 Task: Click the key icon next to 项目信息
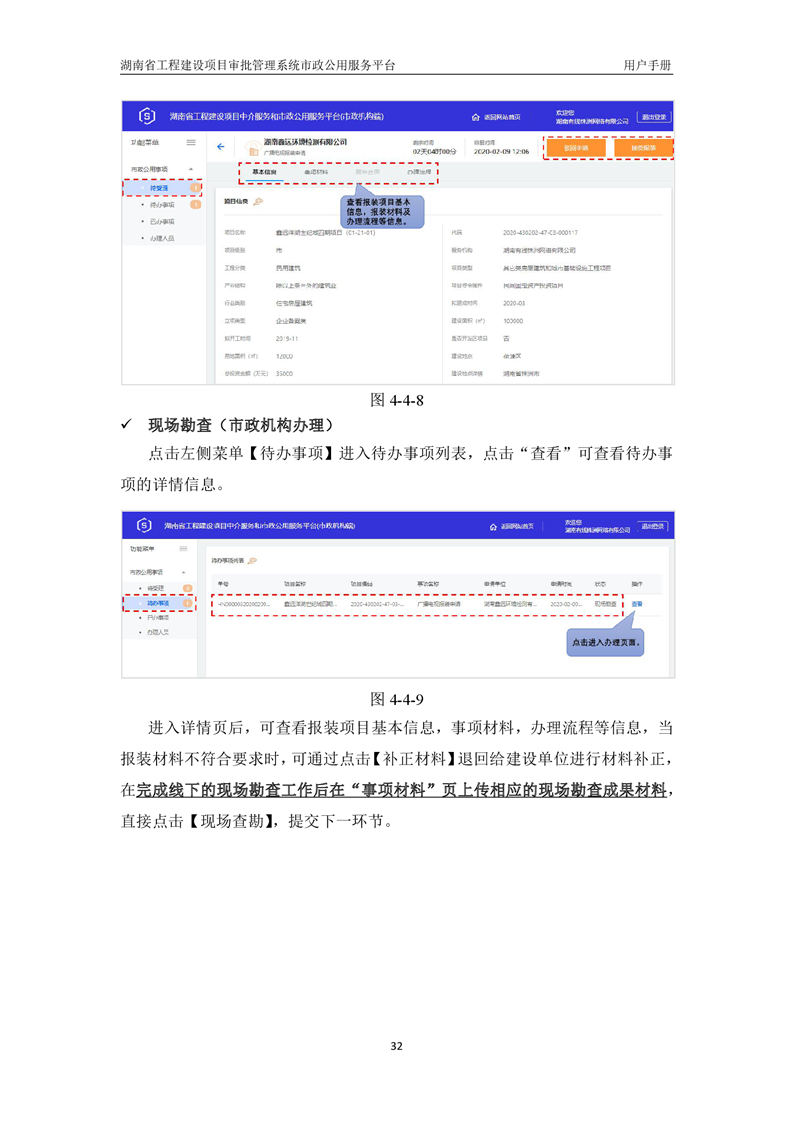tap(258, 202)
